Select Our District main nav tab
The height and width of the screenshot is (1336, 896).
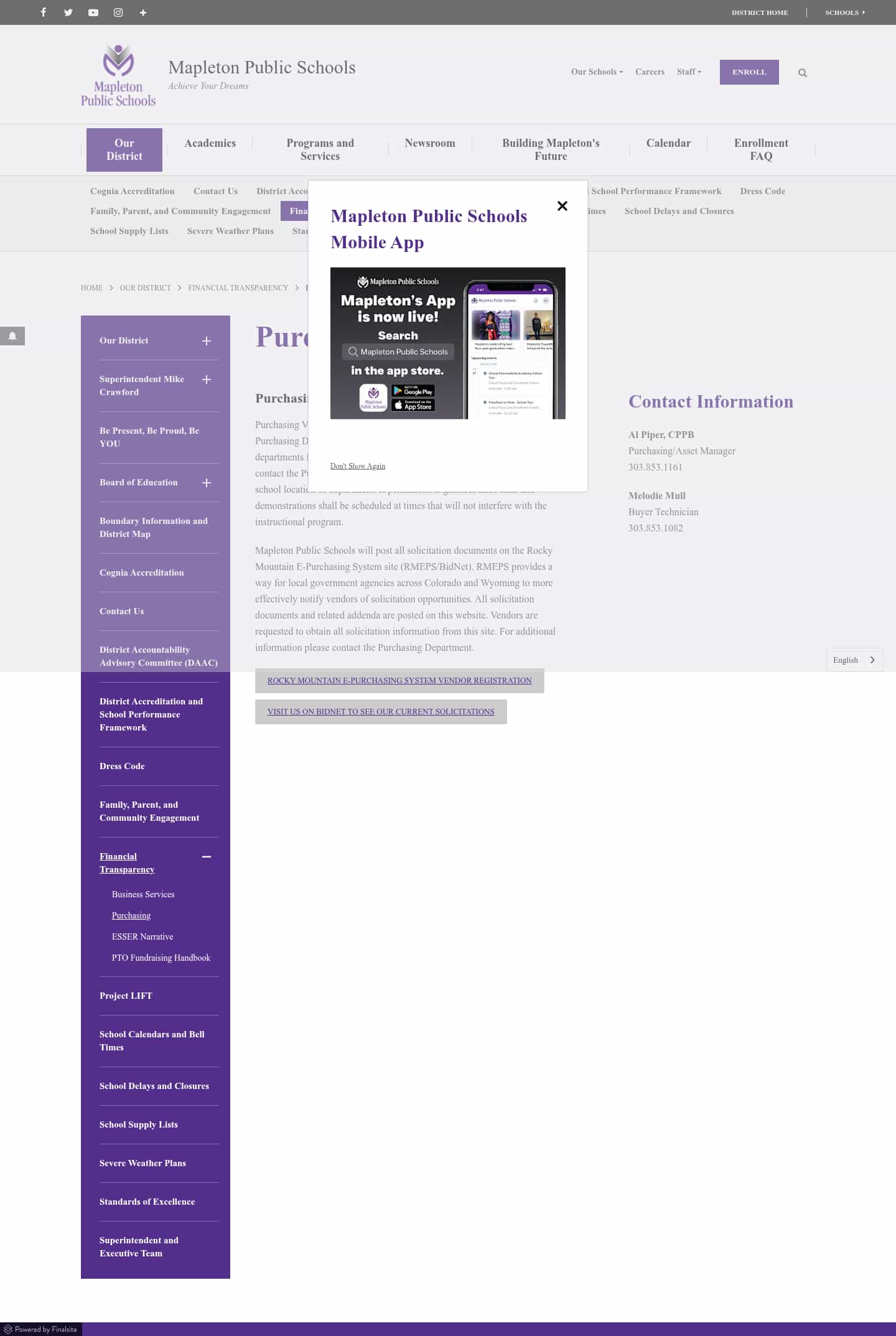pos(124,150)
